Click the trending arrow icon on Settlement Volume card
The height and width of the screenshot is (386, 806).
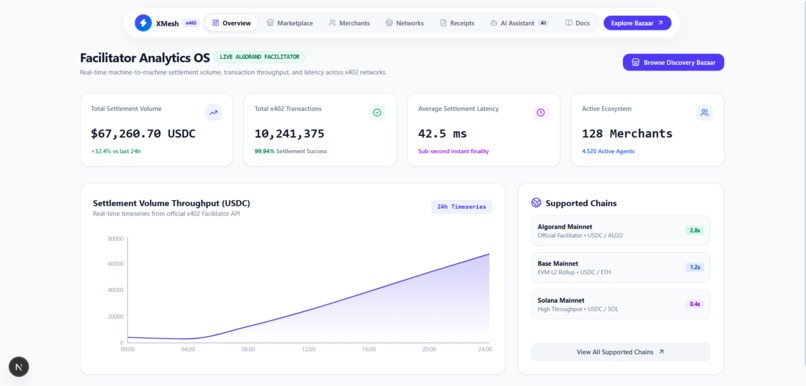(x=213, y=113)
